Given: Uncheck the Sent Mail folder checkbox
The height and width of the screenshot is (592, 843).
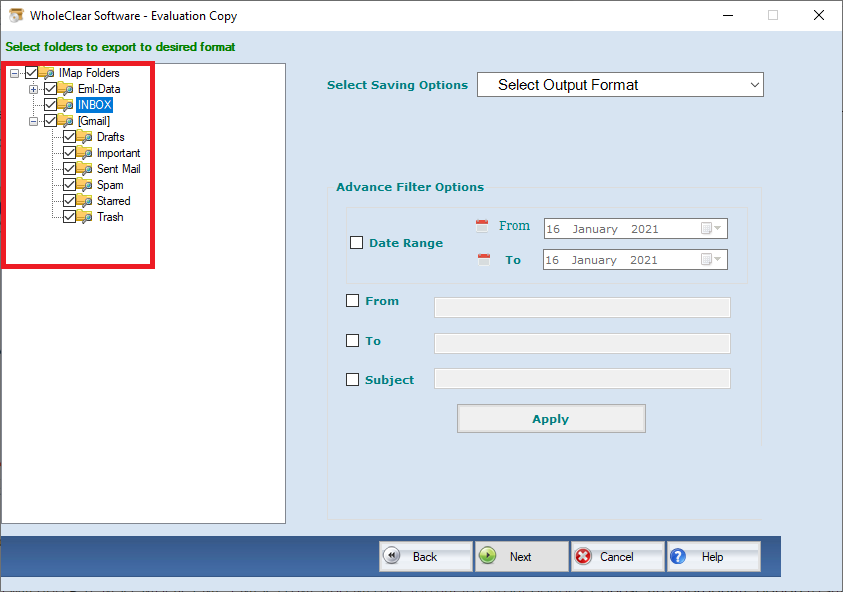Looking at the screenshot, I should (x=69, y=169).
